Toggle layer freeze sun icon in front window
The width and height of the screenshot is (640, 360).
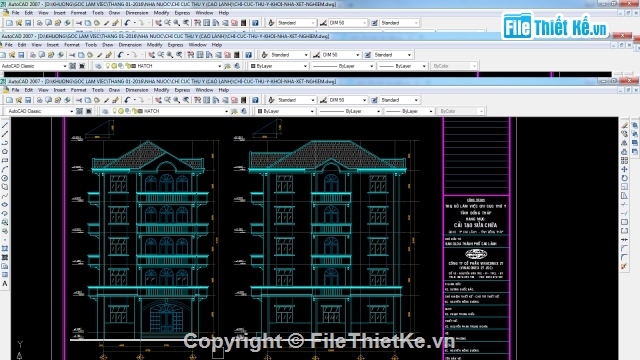(x=121, y=111)
